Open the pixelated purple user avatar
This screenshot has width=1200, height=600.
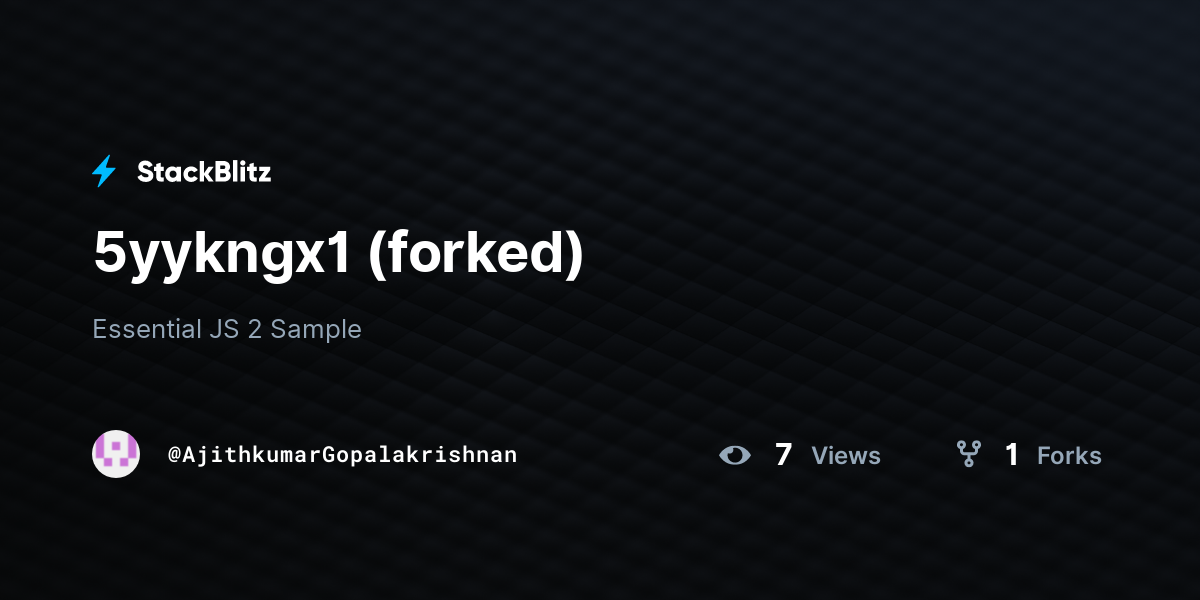116,454
